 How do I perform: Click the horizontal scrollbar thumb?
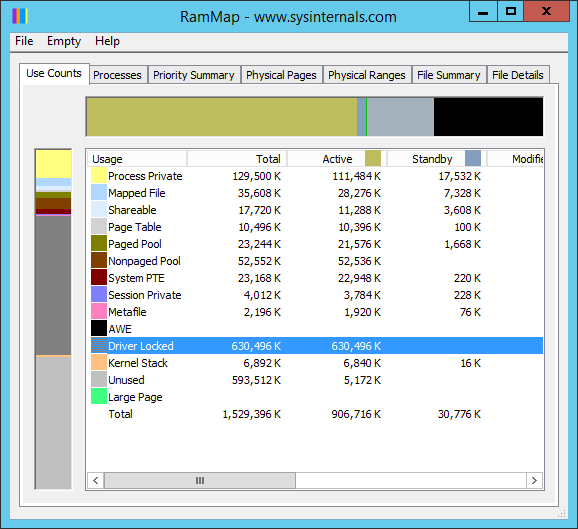tap(200, 480)
